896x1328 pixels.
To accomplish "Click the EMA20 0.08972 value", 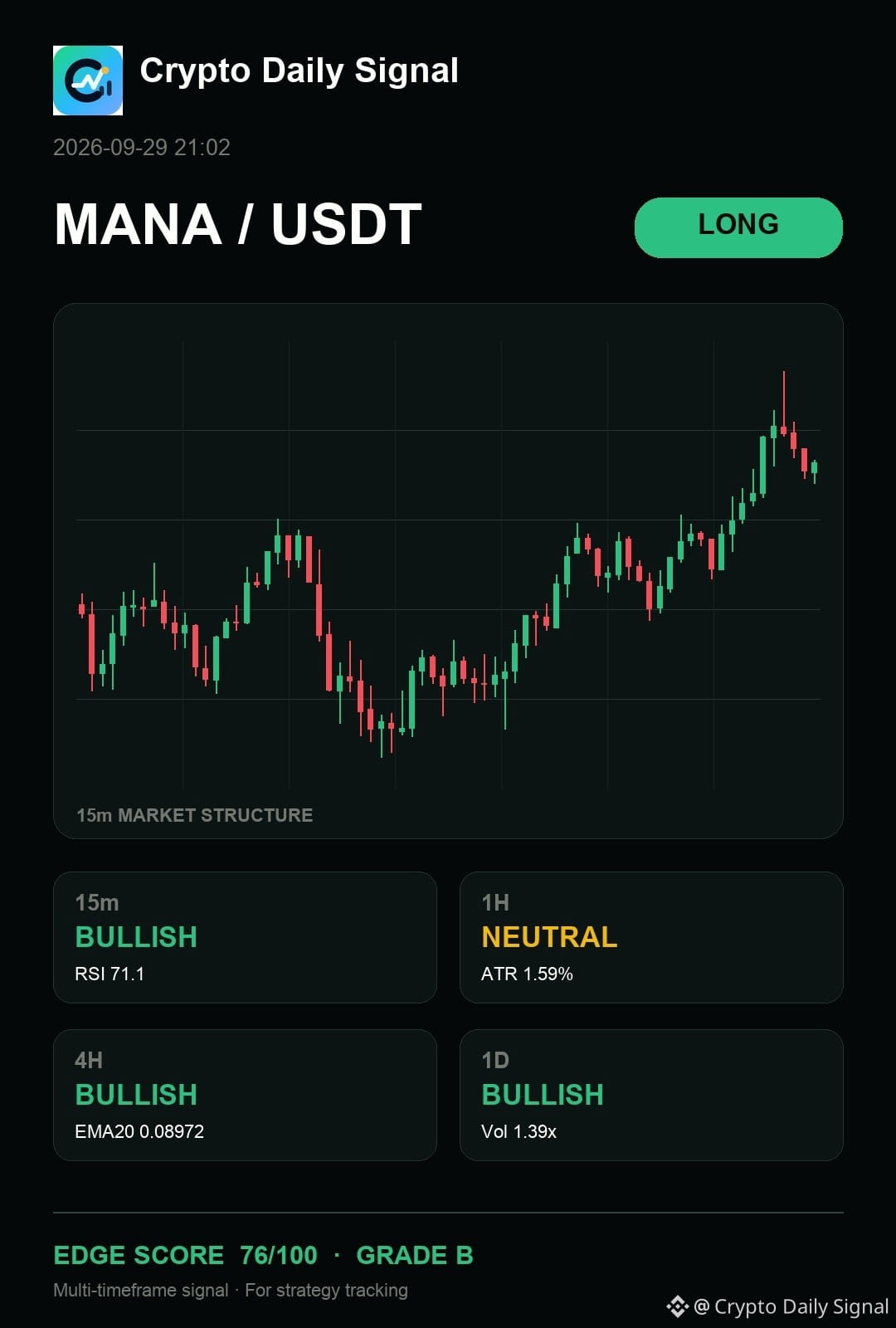I will coord(139,1131).
